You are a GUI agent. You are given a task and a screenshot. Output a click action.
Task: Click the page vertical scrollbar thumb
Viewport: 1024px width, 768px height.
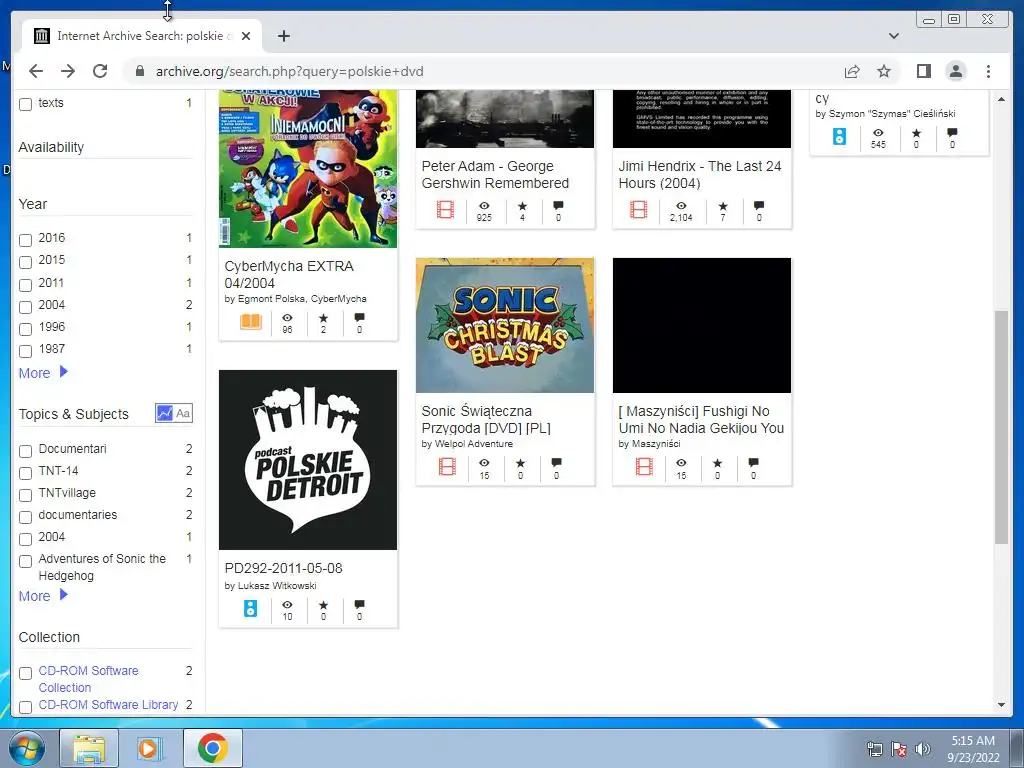[x=1001, y=427]
